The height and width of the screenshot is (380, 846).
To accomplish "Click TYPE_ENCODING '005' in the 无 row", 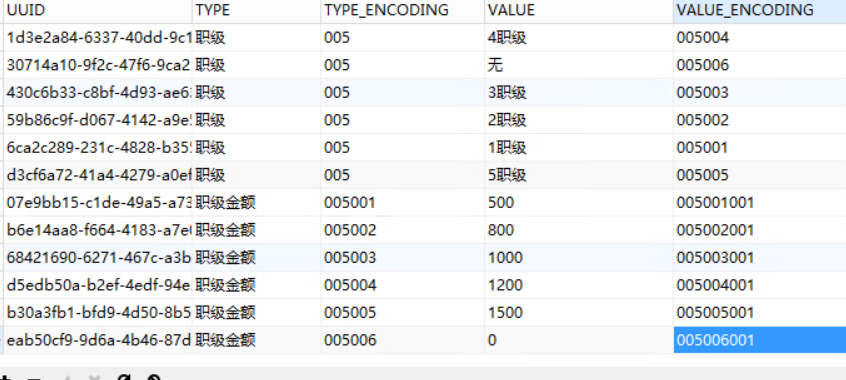I will [x=402, y=65].
